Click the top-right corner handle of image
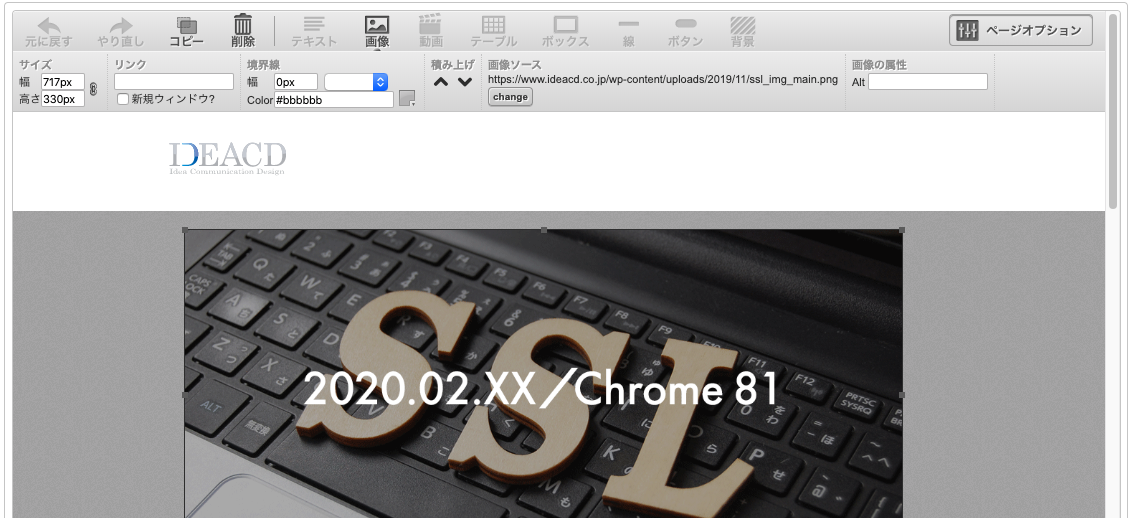Image resolution: width=1131 pixels, height=518 pixels. 902,230
